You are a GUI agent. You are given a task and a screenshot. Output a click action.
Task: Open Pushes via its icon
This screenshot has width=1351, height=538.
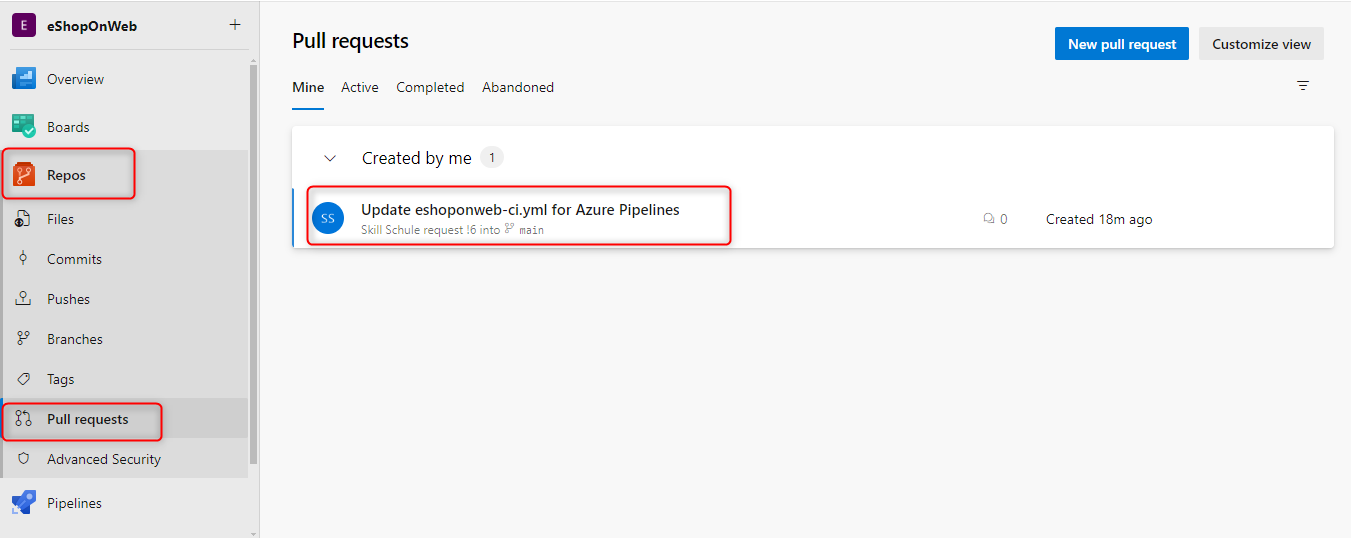click(x=24, y=299)
